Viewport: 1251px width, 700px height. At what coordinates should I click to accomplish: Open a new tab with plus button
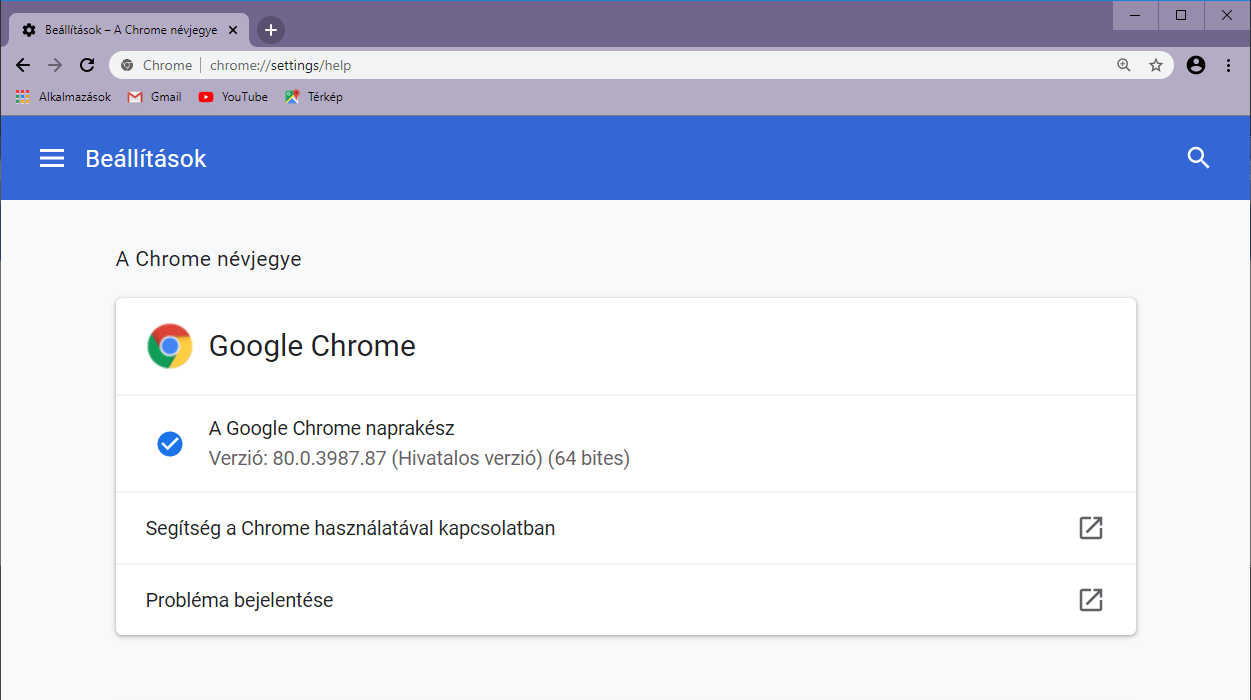tap(271, 30)
